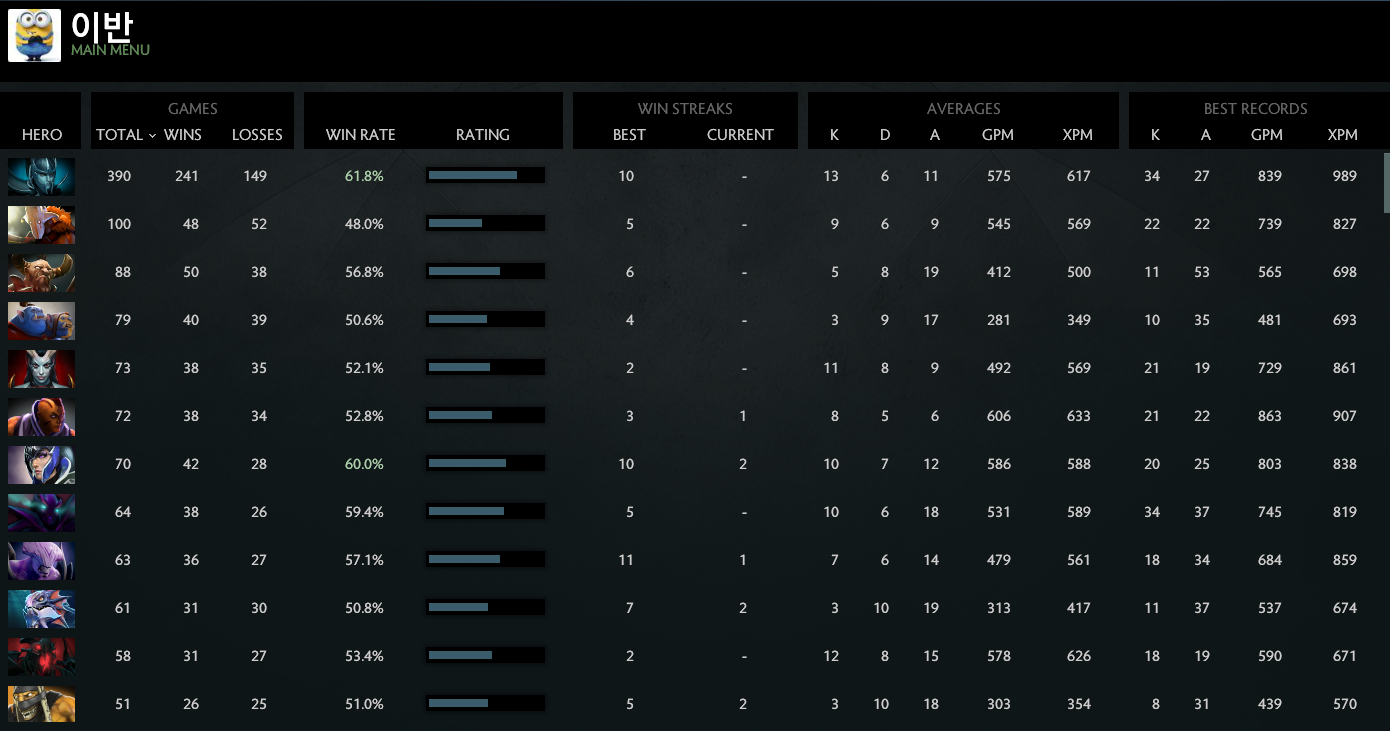Select the Anti-Mage hero icon
Image resolution: width=1390 pixels, height=731 pixels.
[x=41, y=416]
